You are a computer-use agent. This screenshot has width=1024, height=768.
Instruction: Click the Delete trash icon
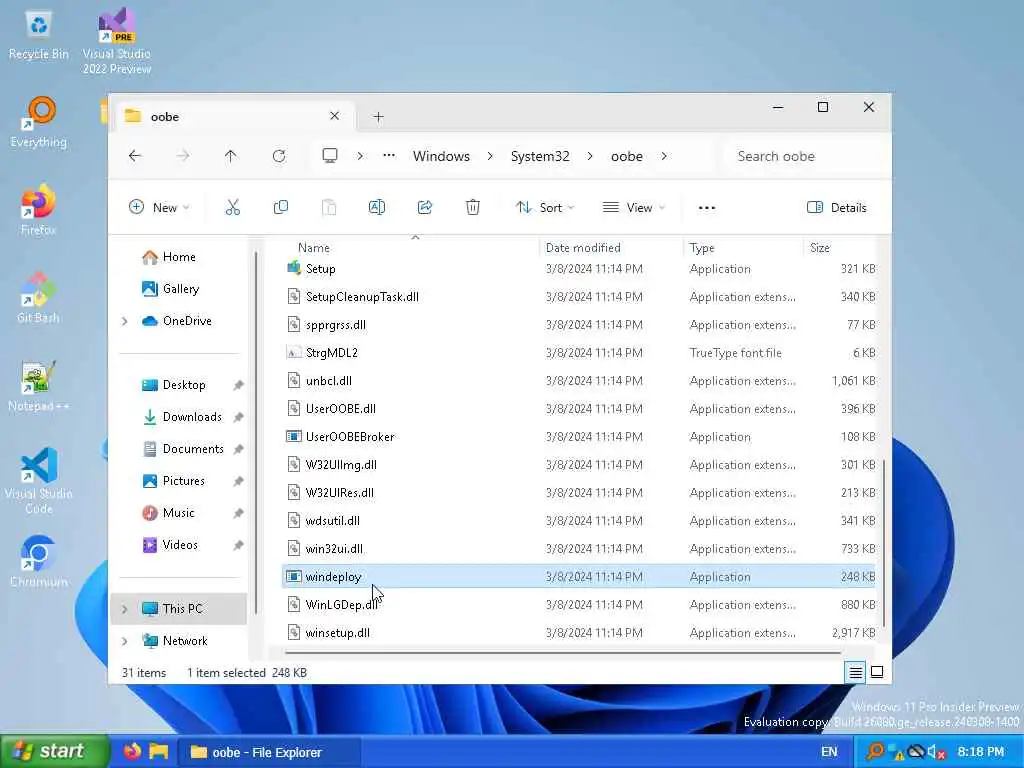(473, 208)
